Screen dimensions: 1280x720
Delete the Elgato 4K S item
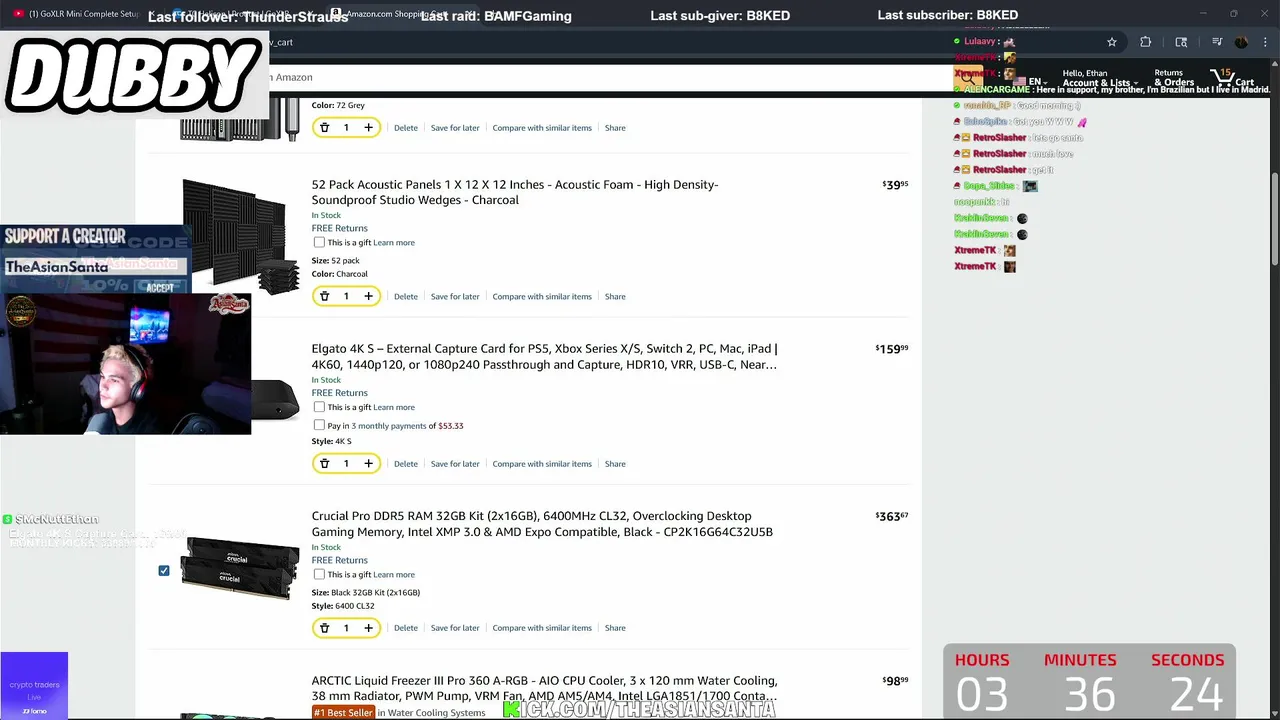coord(406,464)
